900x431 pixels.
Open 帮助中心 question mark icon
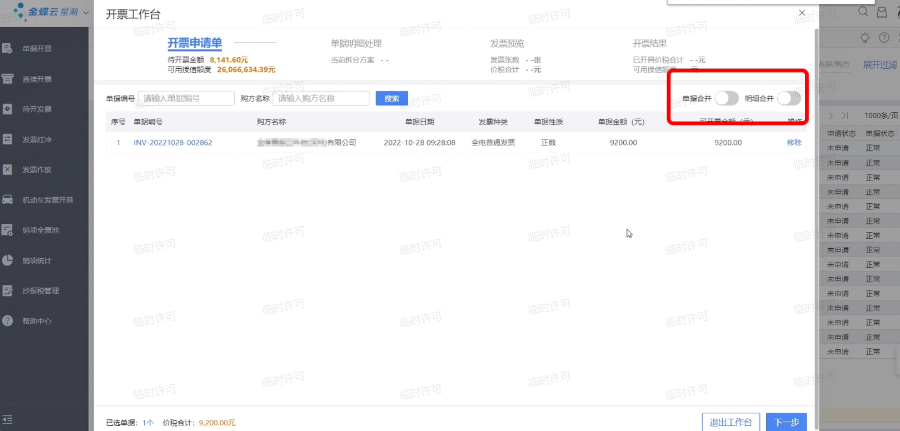(x=7, y=321)
